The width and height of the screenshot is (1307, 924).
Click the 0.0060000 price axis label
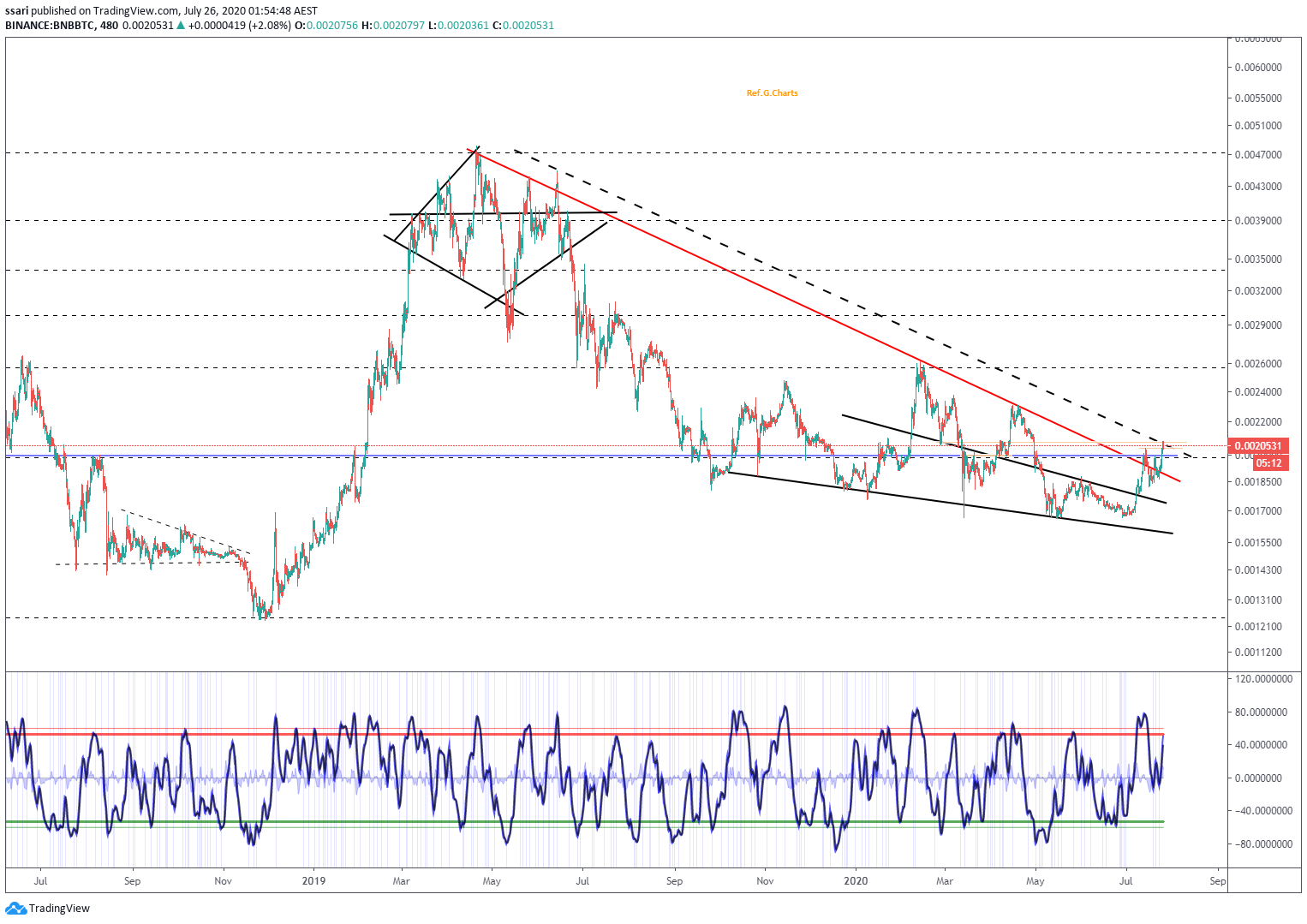tap(1258, 68)
